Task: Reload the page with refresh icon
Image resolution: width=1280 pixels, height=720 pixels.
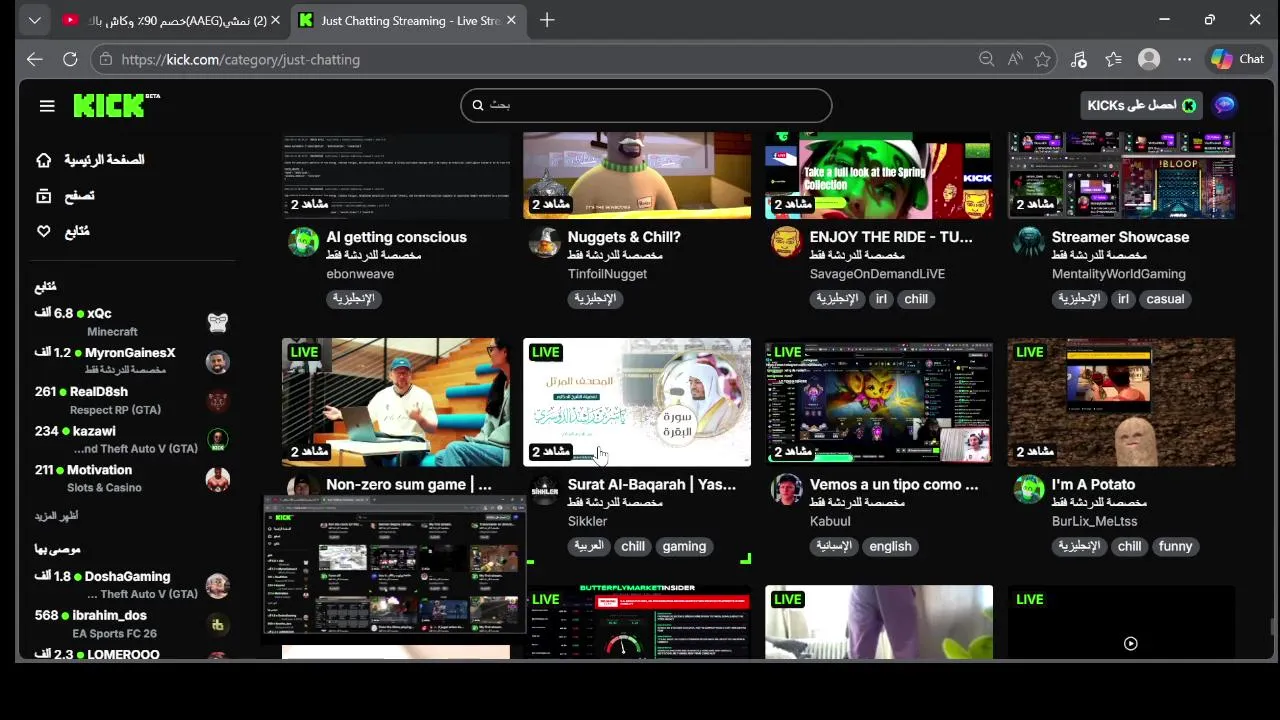Action: coord(70,59)
